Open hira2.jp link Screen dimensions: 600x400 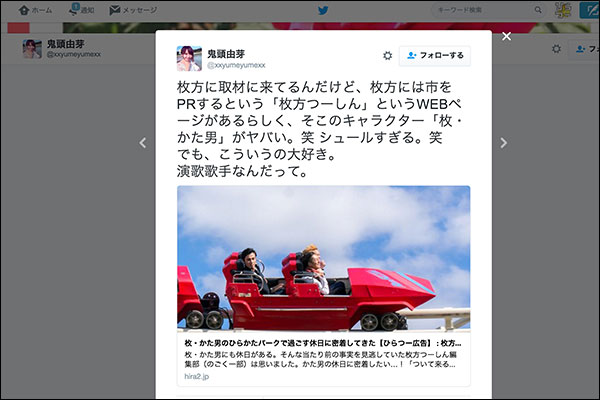[197, 376]
